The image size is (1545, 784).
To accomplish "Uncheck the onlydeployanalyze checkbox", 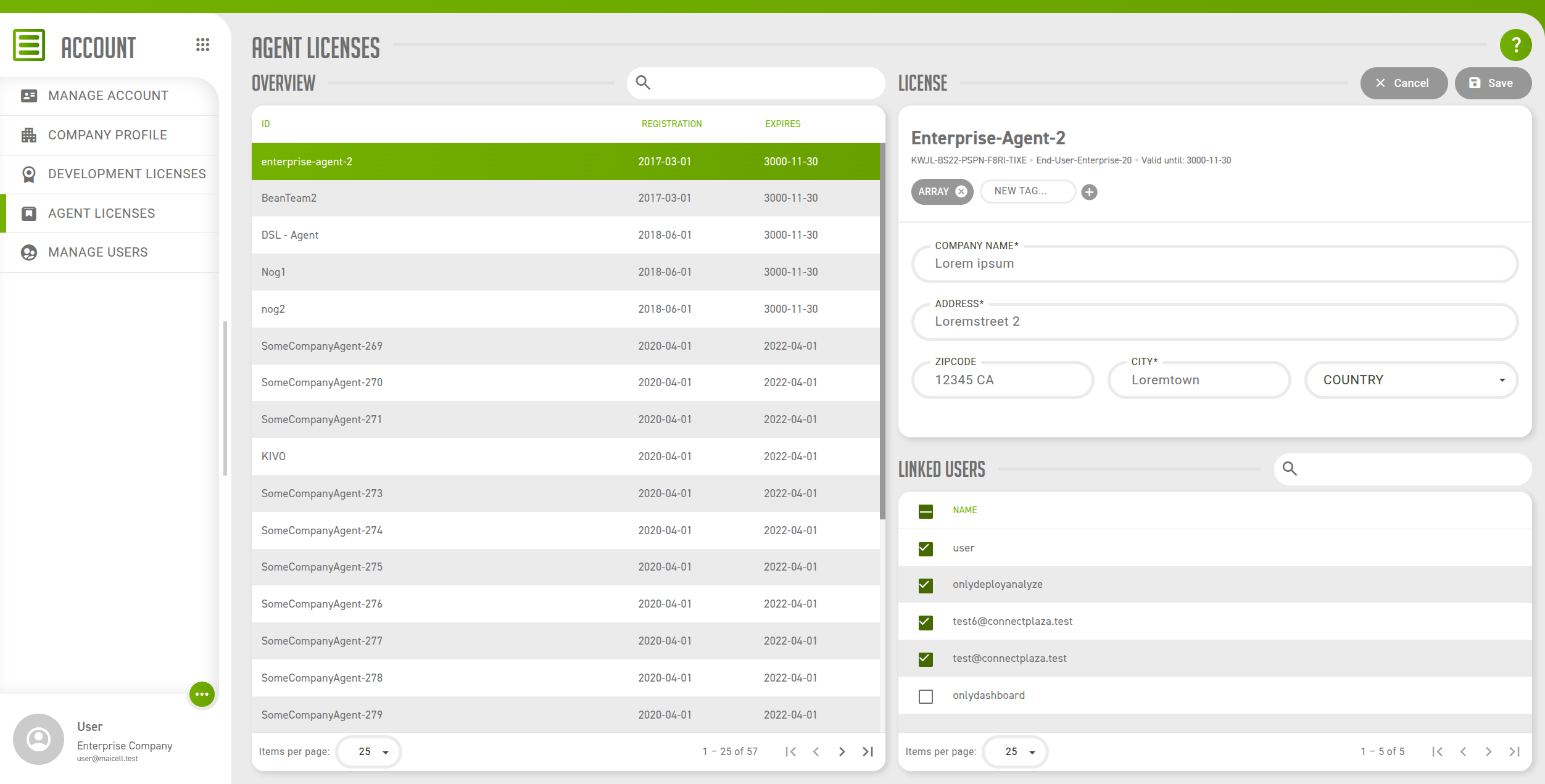I will (x=926, y=585).
